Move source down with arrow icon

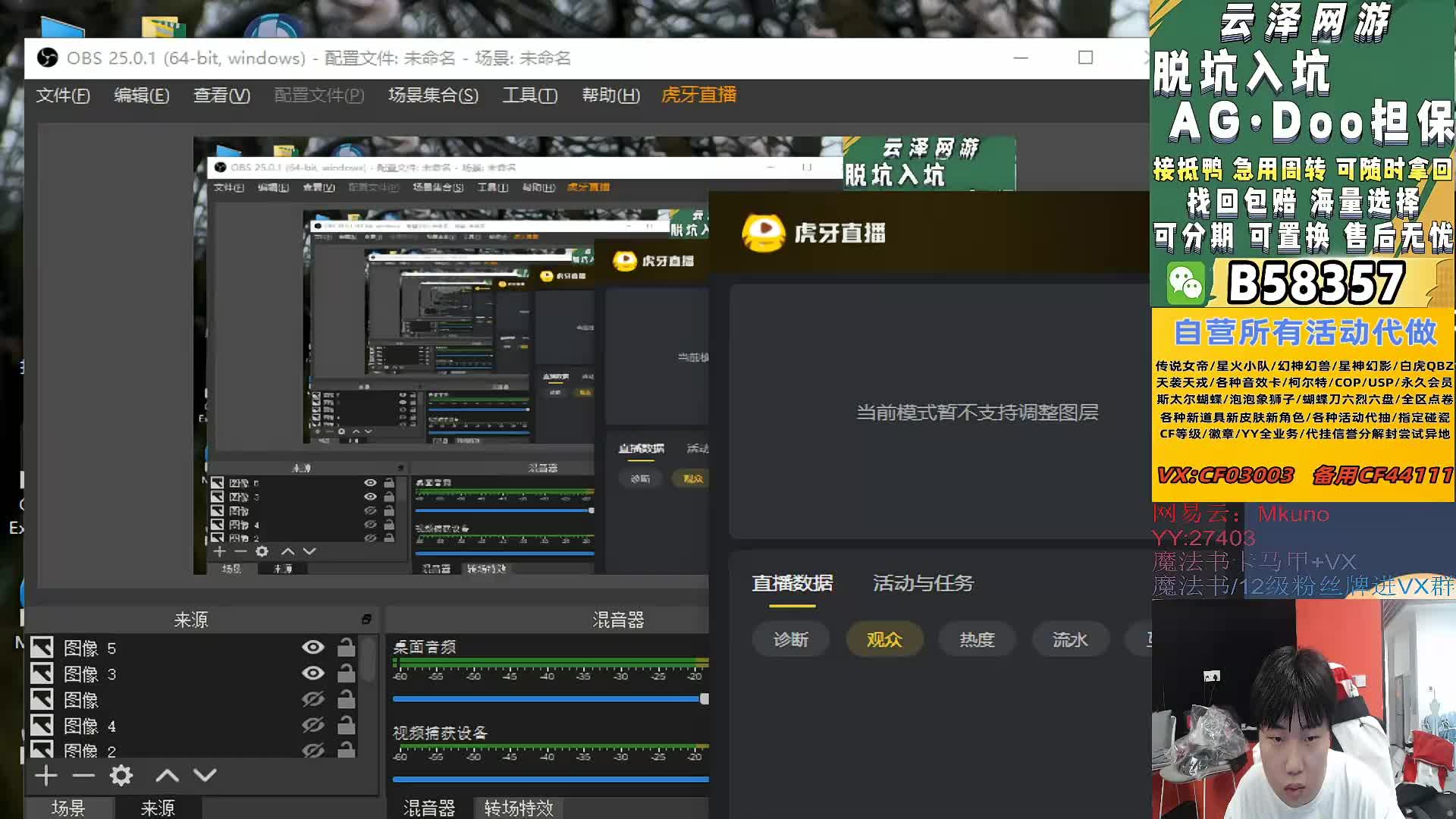click(205, 776)
